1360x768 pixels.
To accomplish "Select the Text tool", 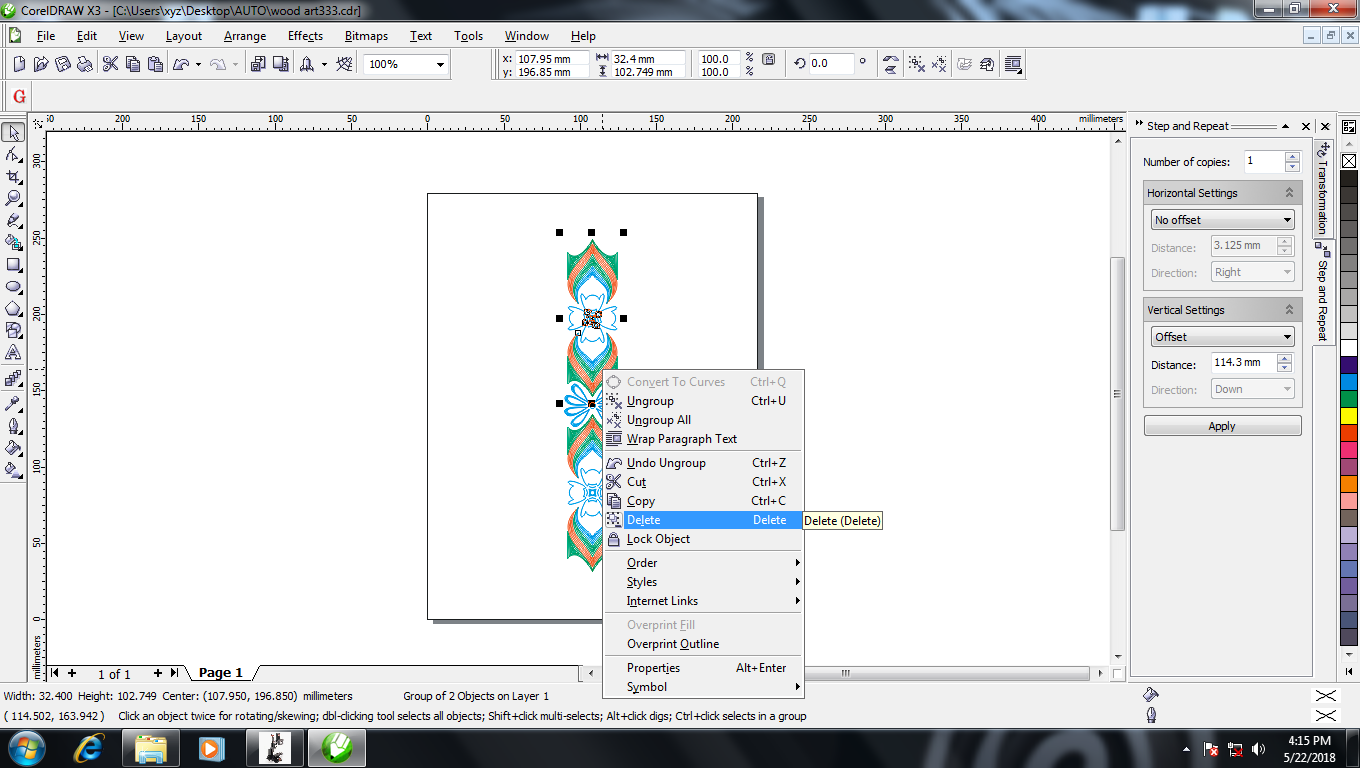I will 13,352.
